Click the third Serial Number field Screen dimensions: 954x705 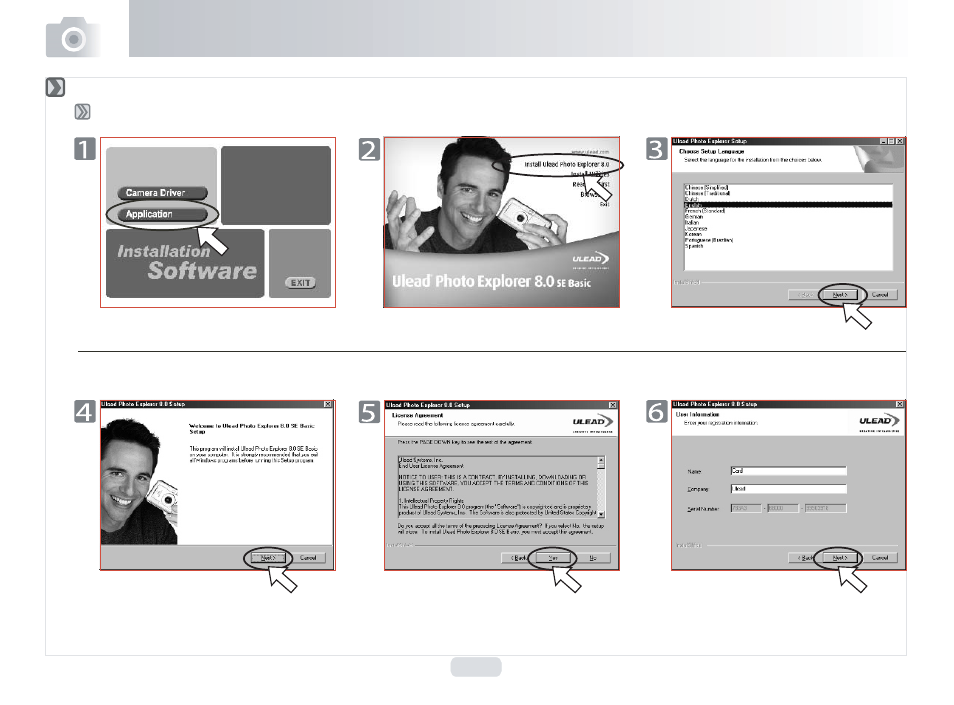point(826,508)
